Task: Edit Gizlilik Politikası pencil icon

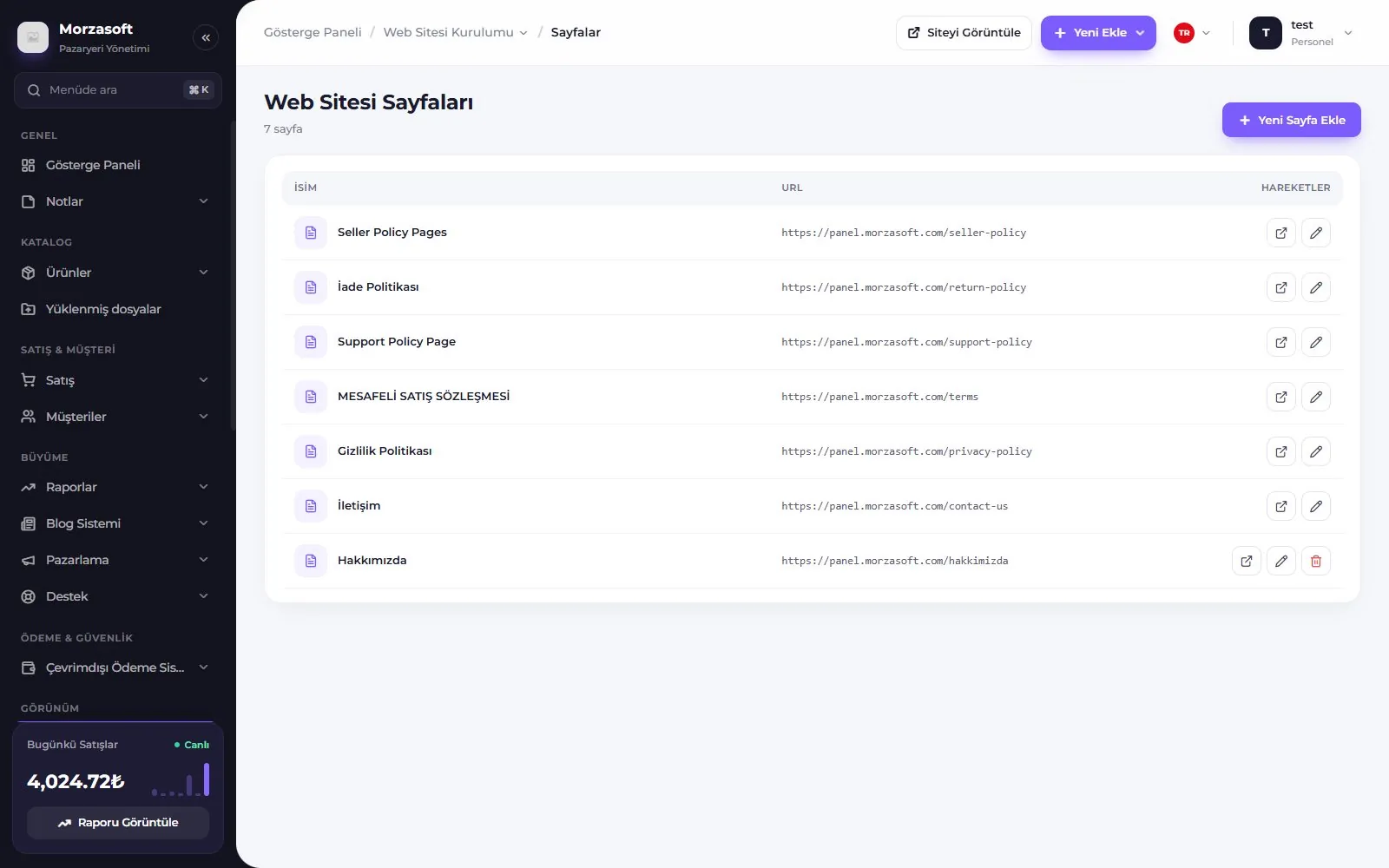Action: click(1316, 451)
